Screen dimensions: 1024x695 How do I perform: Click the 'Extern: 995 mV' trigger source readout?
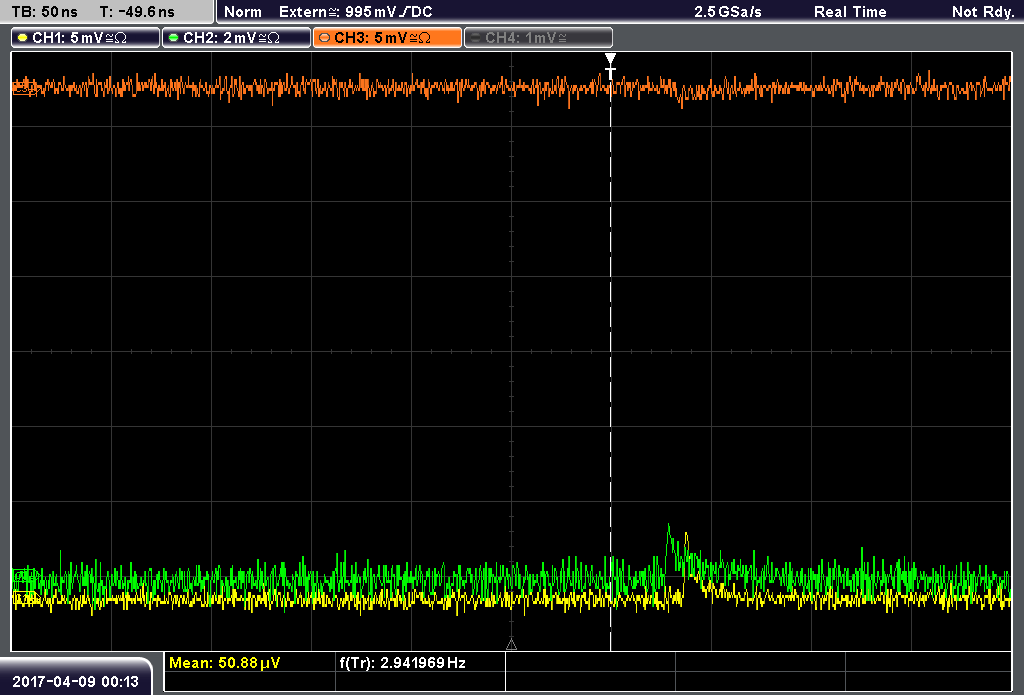click(355, 12)
